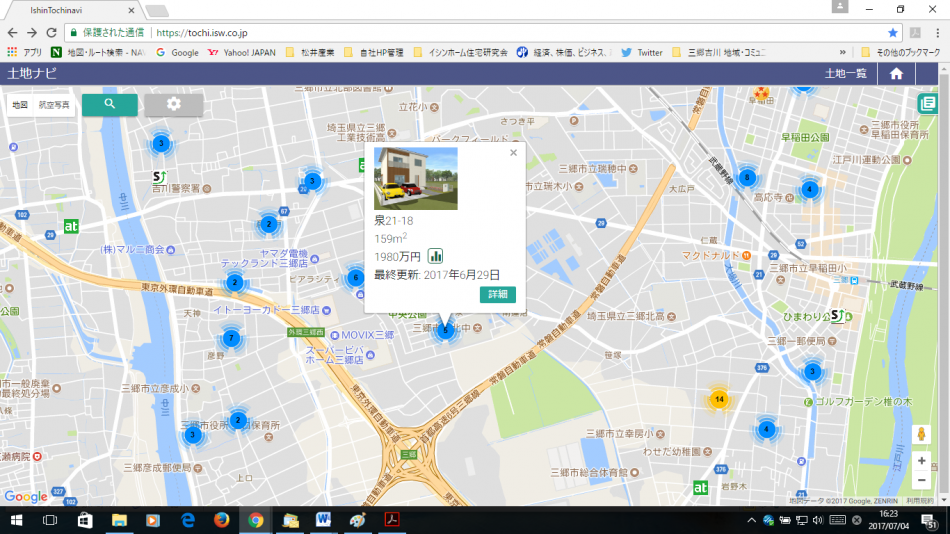
Task: Select the IshinTochinavi browser tab
Action: [73, 10]
